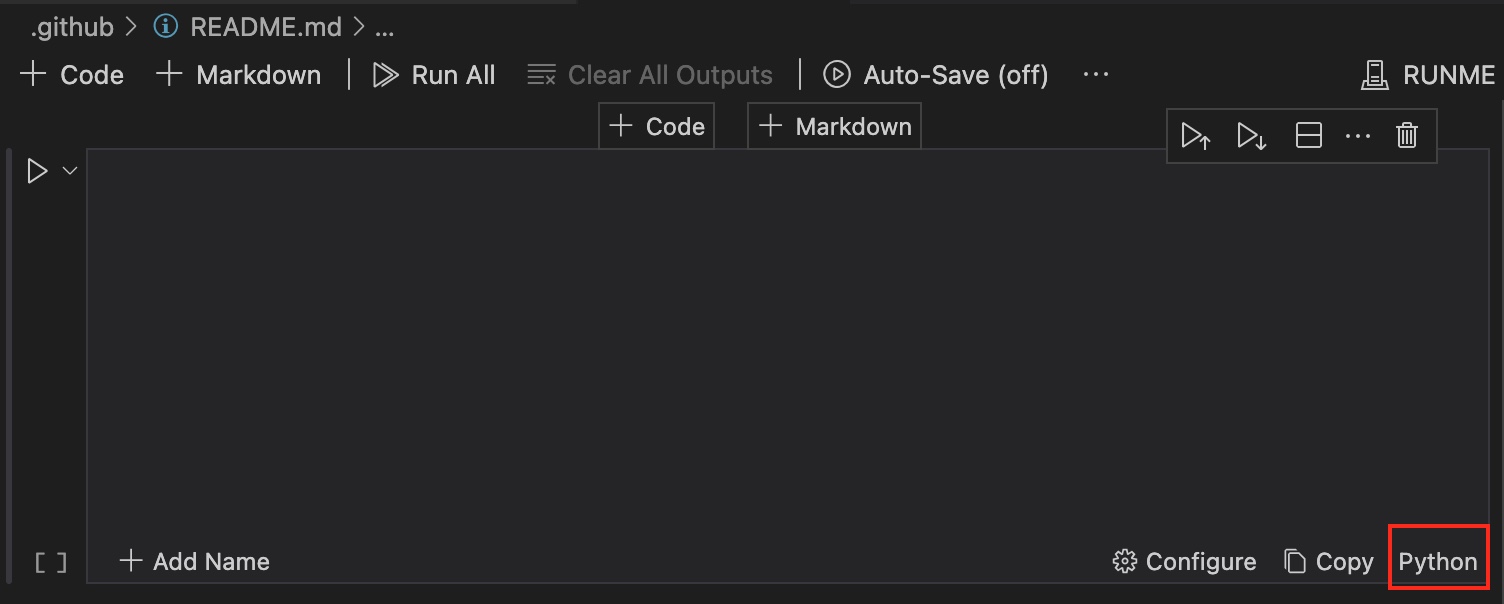Execute cell and below icon
Screen dimensions: 1504x604
pos(1252,136)
